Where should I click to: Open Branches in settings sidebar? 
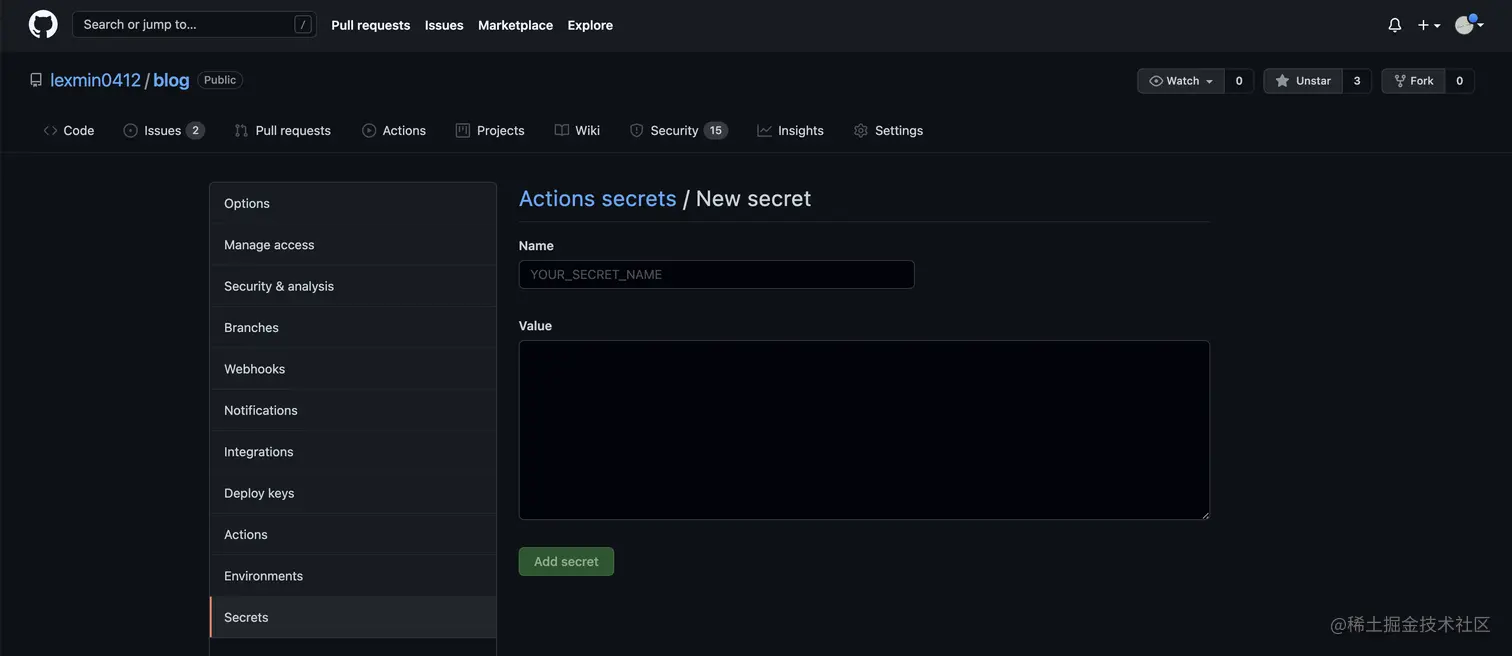[x=353, y=328]
